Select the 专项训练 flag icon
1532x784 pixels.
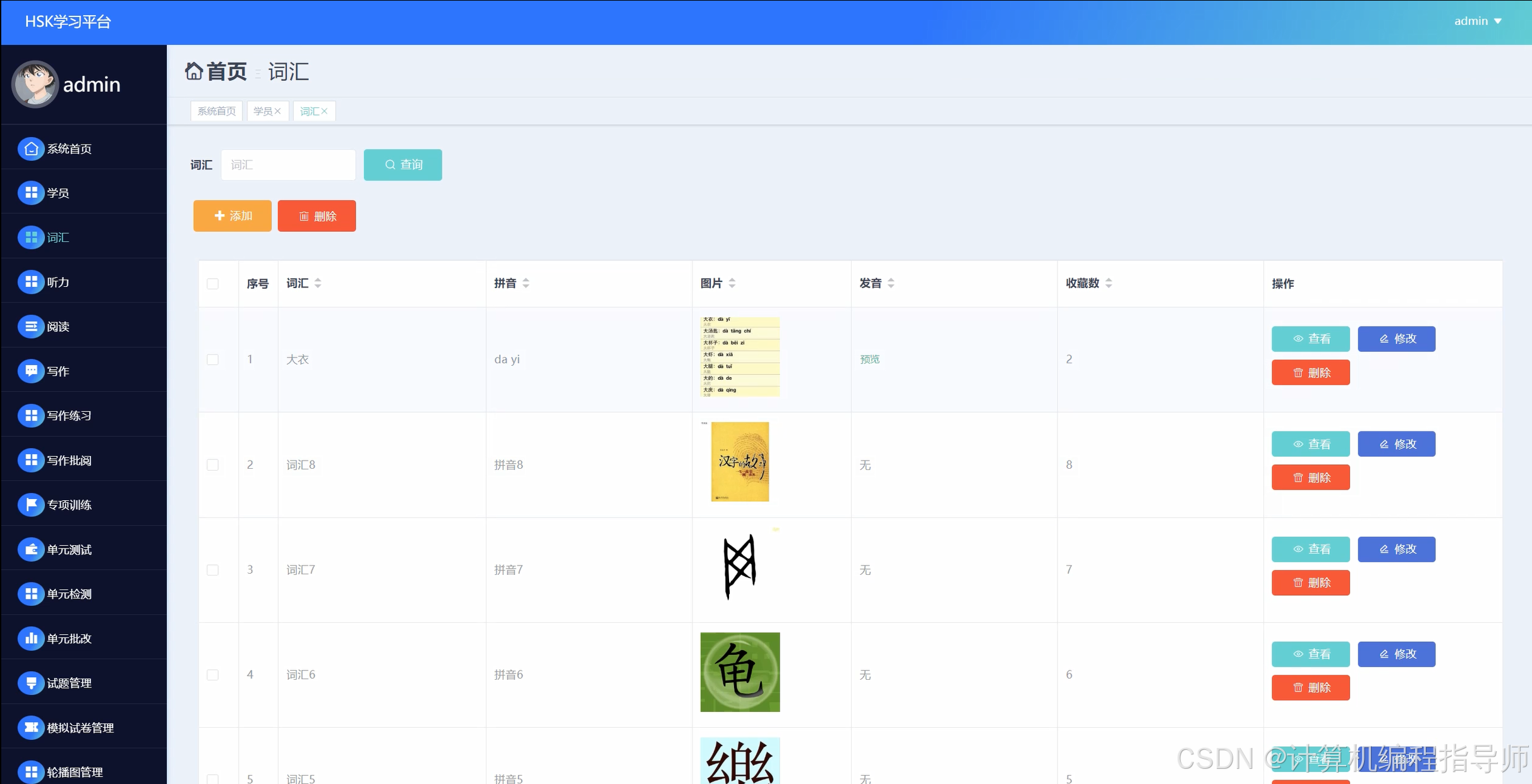pyautogui.click(x=30, y=504)
